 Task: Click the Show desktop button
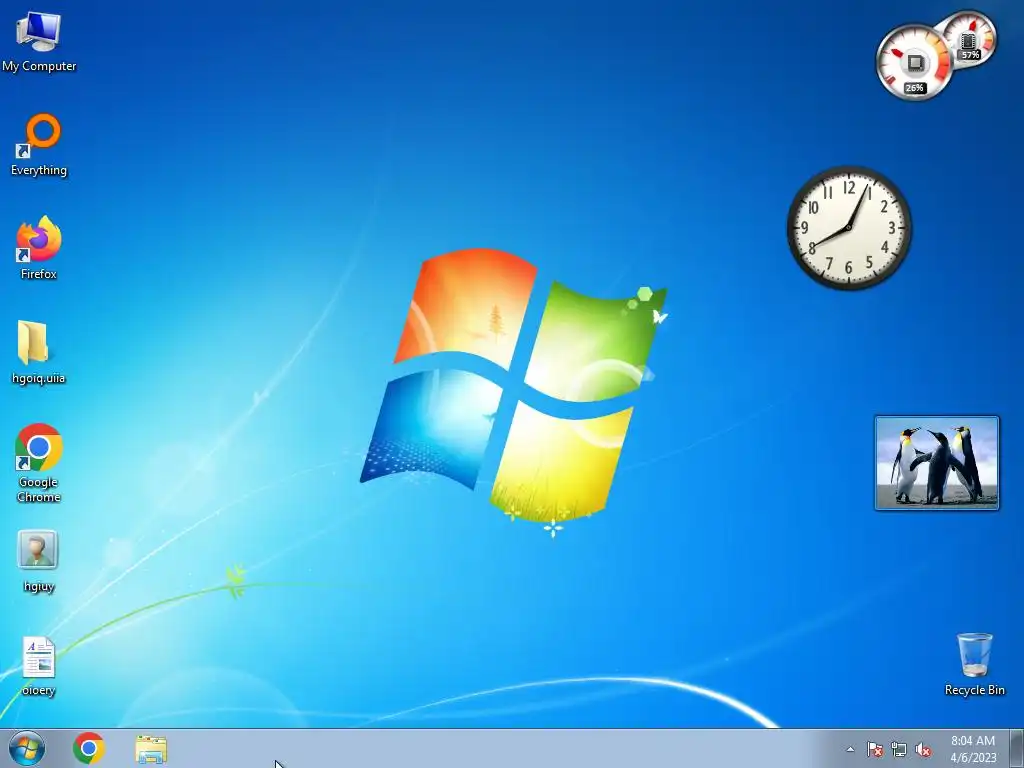[1017, 748]
